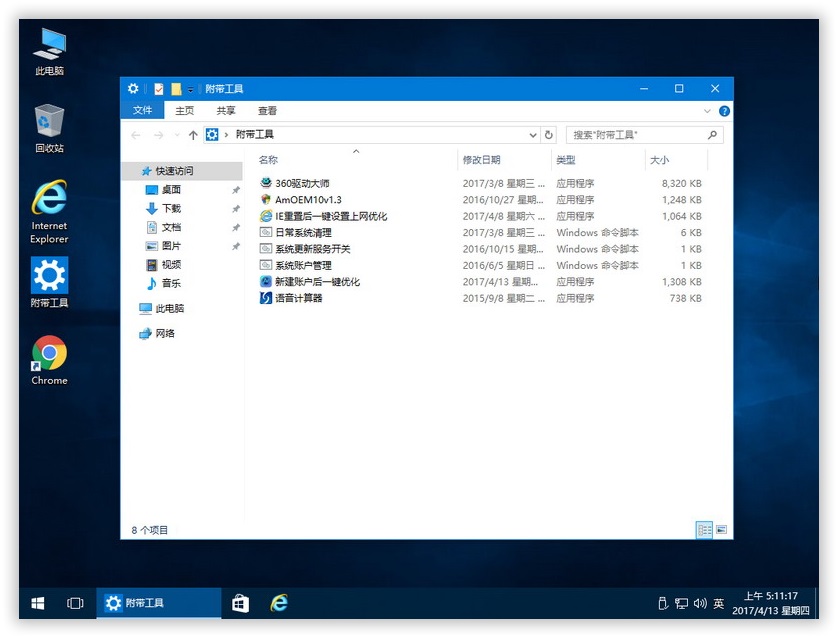Switch to details view layout

pyautogui.click(x=704, y=530)
